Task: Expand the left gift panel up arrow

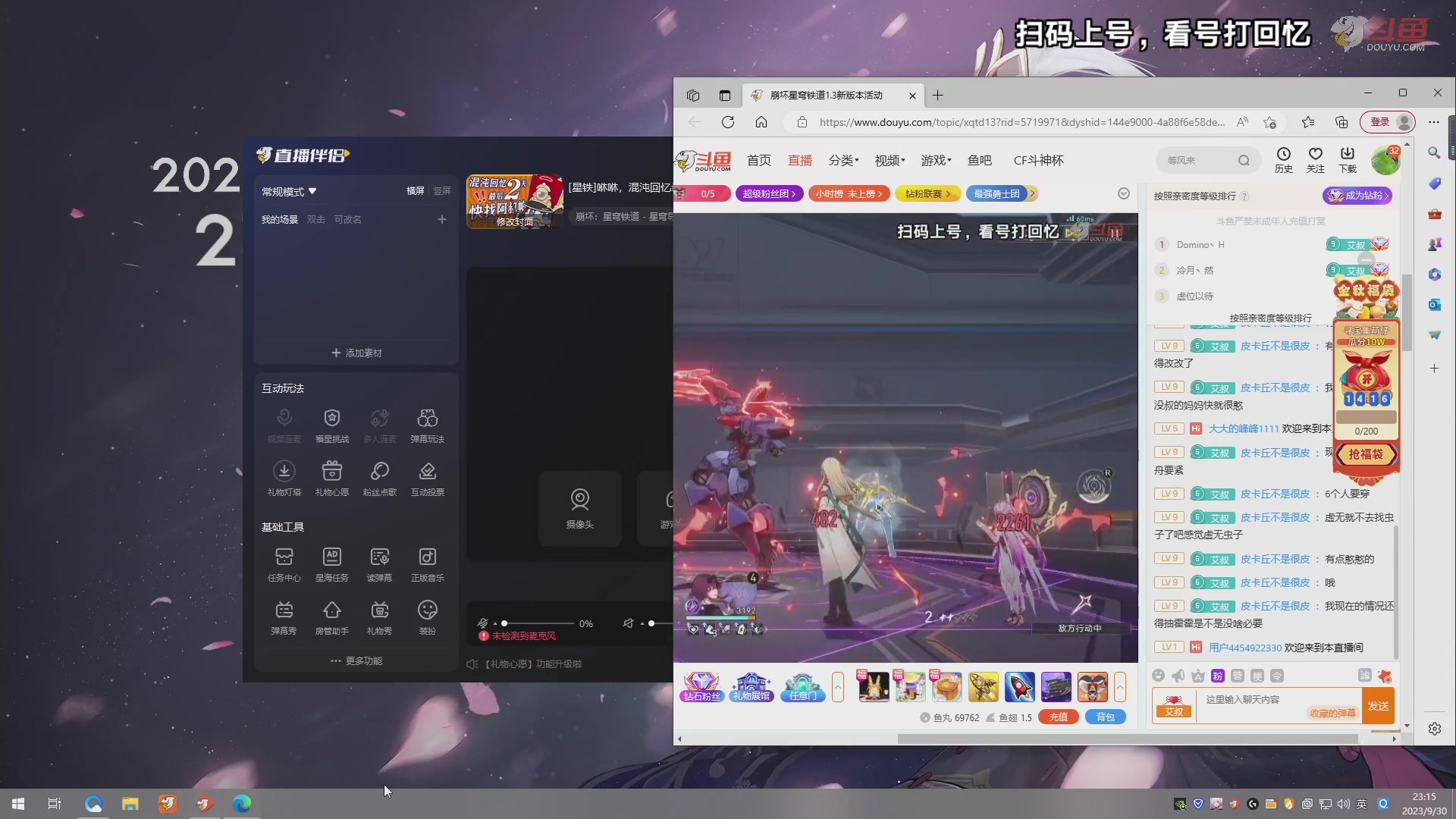Action: 838,687
